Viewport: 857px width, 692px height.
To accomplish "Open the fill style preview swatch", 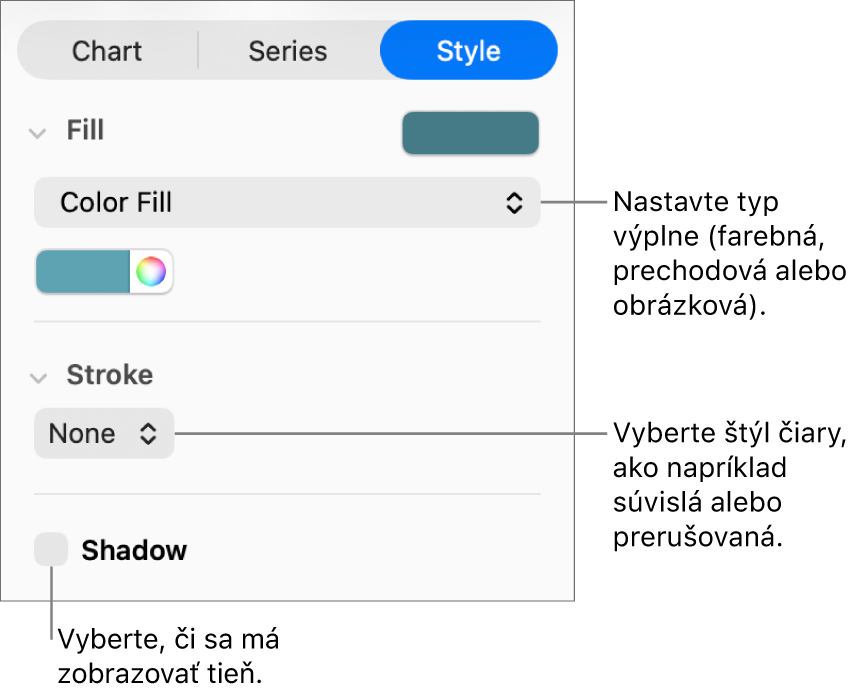I will pyautogui.click(x=470, y=133).
